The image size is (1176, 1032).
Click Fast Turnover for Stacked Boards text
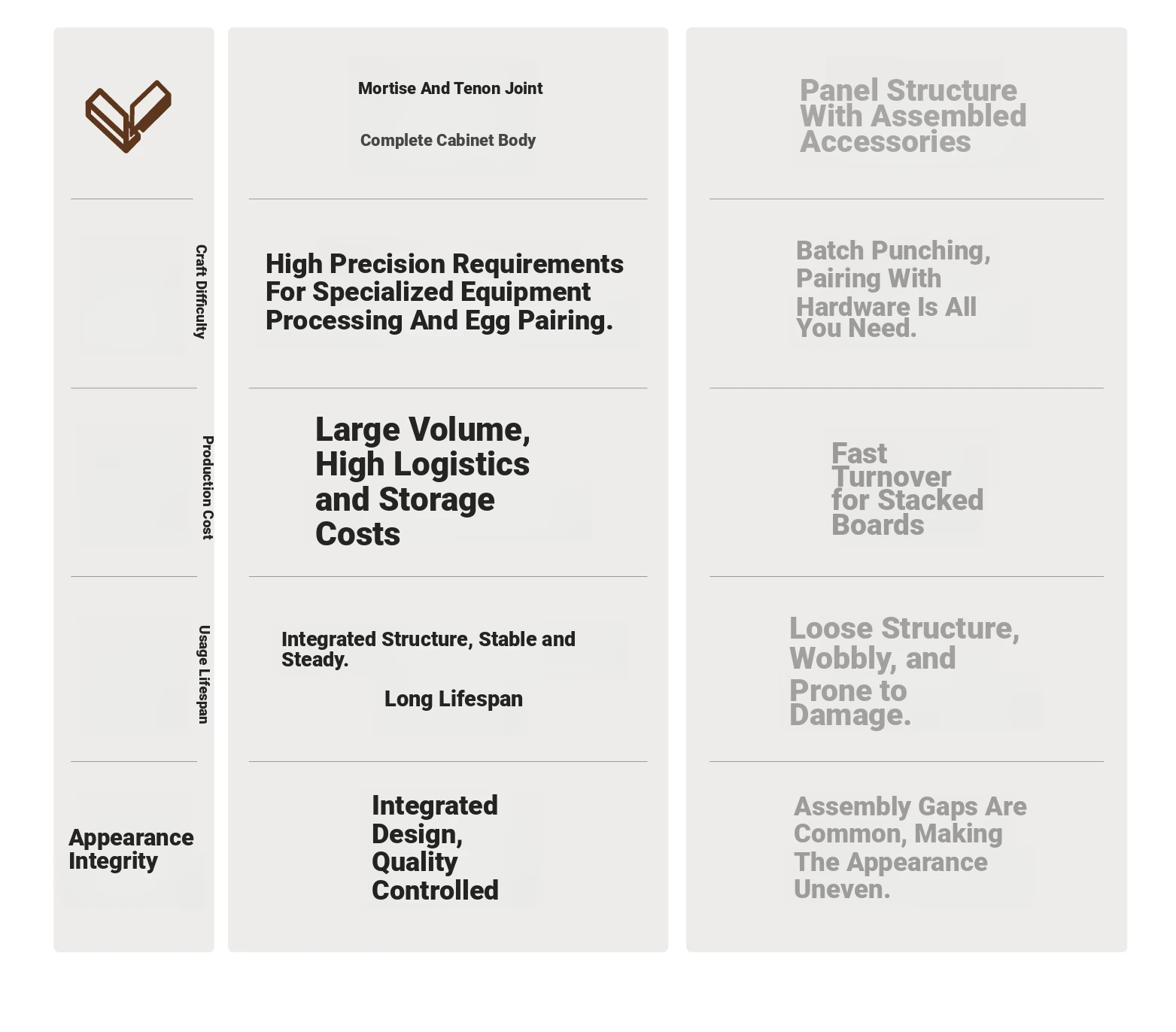click(x=907, y=489)
